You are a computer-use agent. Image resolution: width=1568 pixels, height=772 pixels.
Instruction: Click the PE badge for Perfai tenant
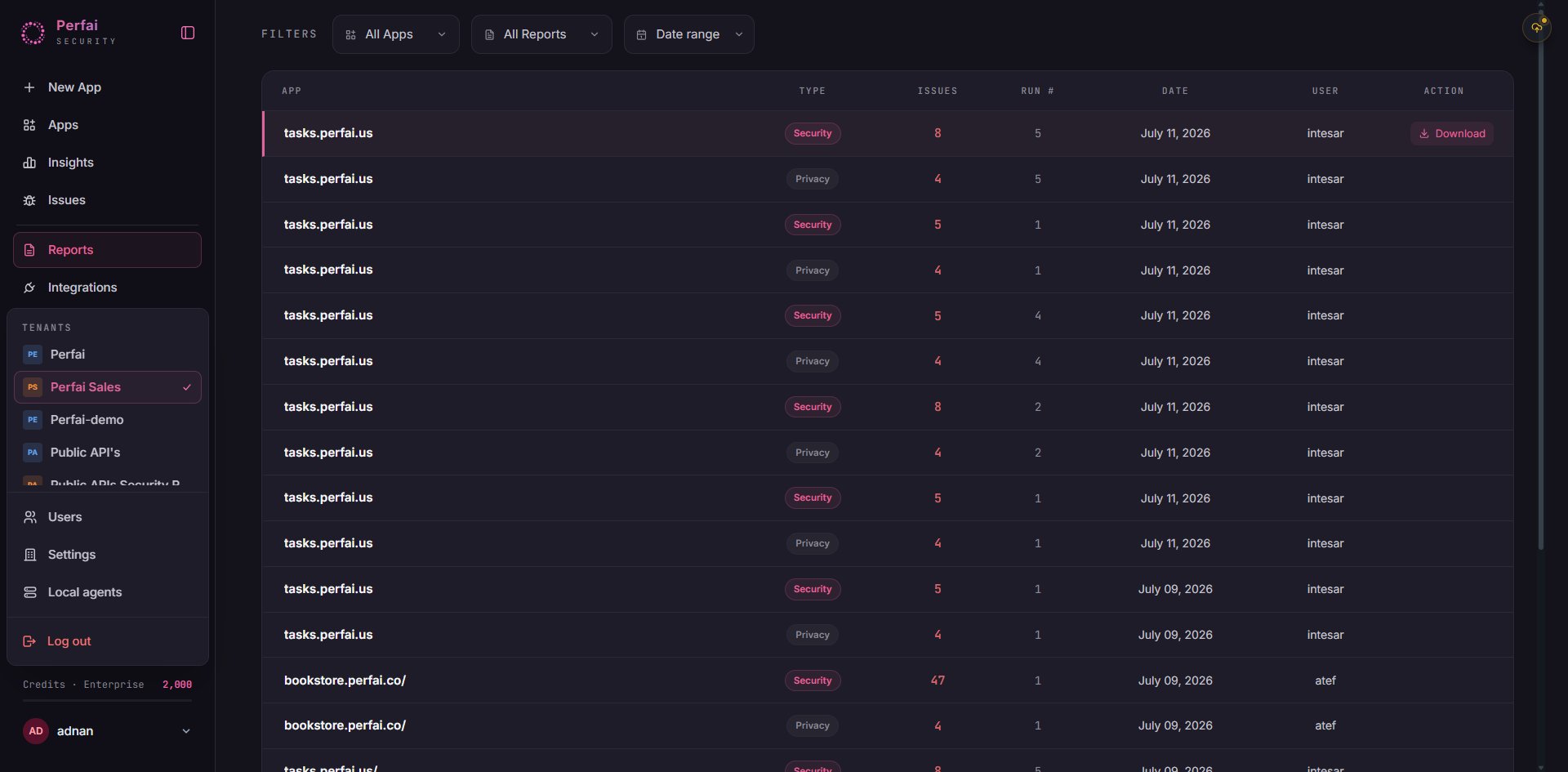33,355
